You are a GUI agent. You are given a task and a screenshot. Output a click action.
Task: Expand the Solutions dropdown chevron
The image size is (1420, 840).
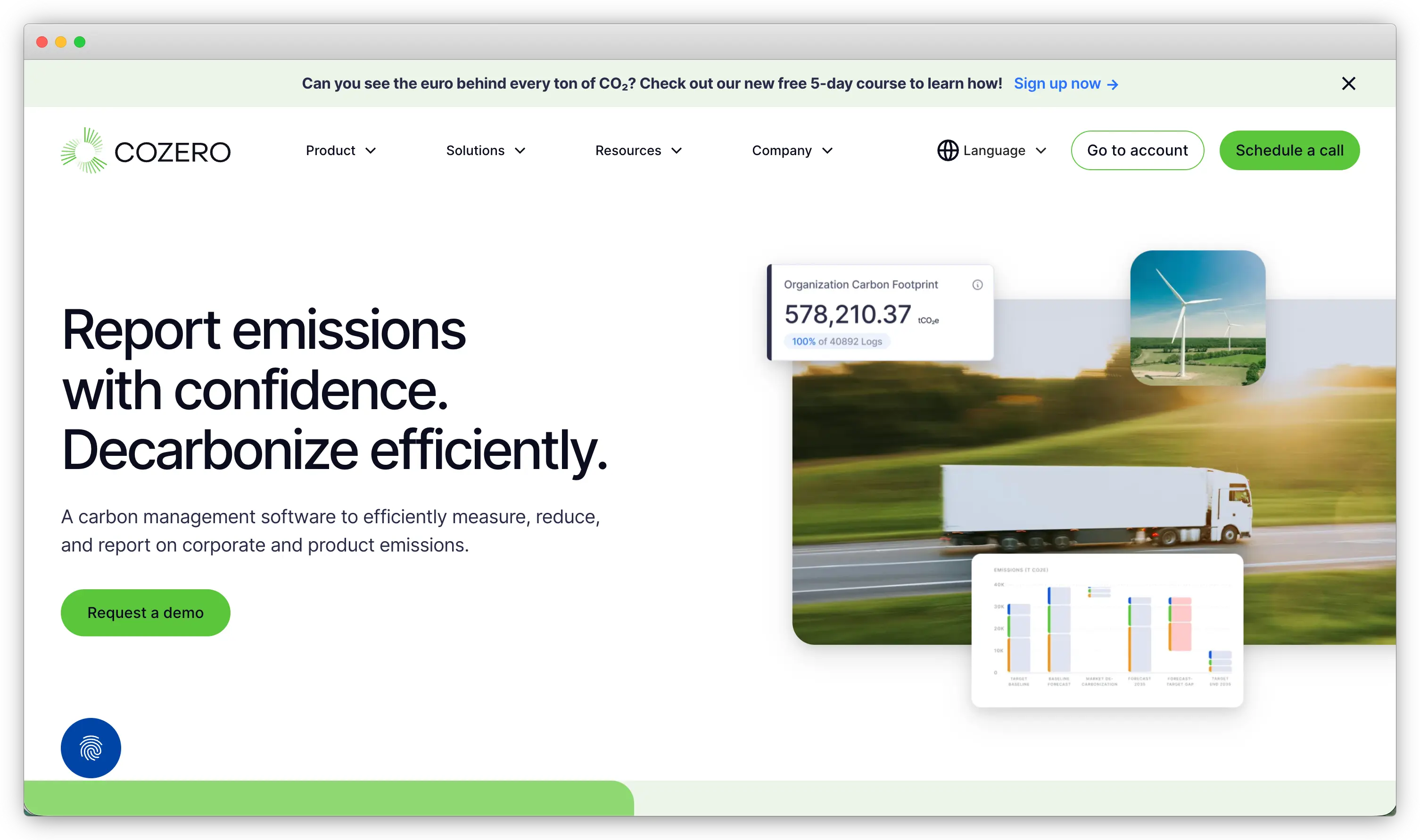click(520, 150)
